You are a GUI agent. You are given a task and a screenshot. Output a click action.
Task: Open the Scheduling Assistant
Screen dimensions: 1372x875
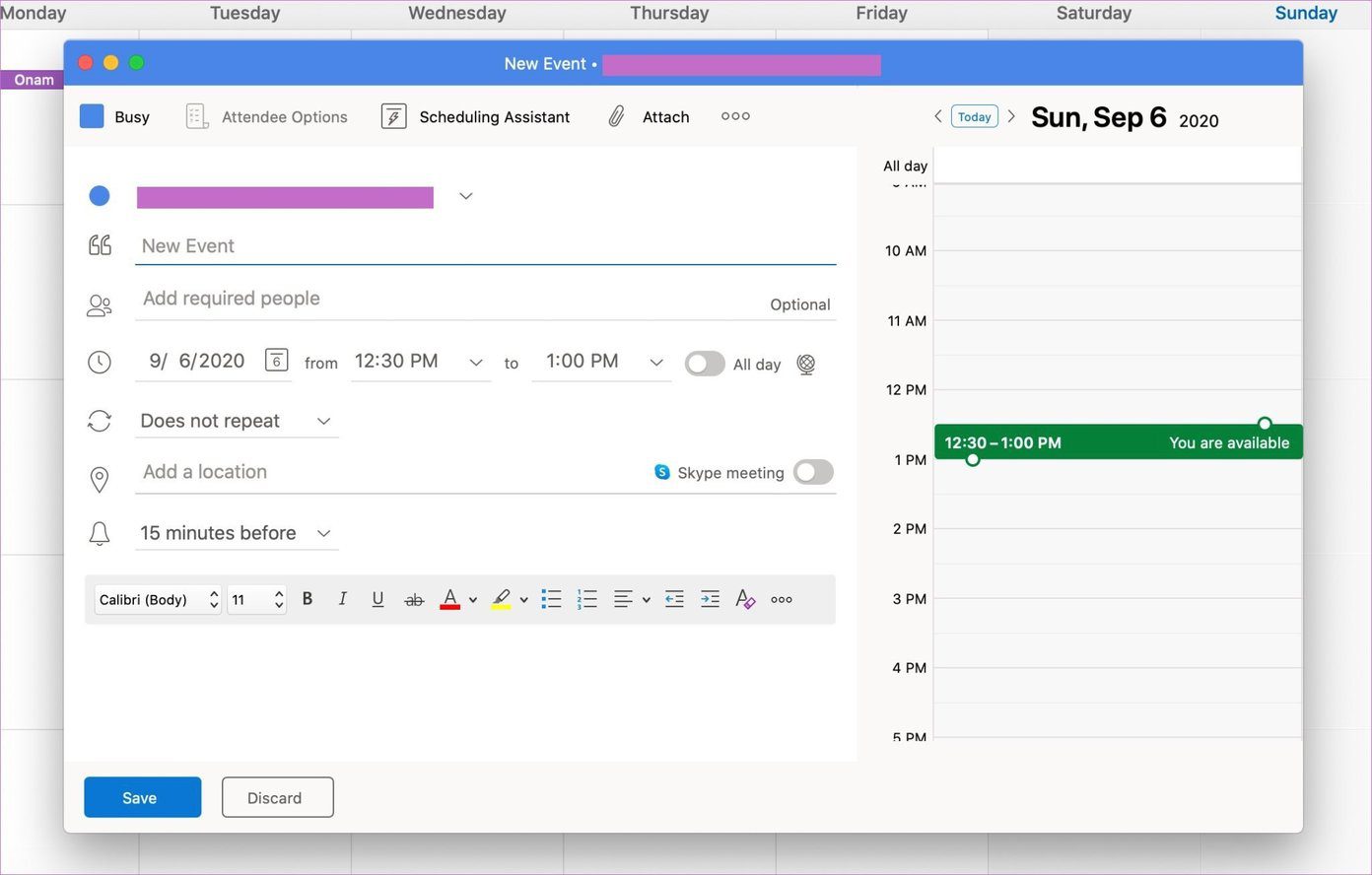click(x=475, y=116)
